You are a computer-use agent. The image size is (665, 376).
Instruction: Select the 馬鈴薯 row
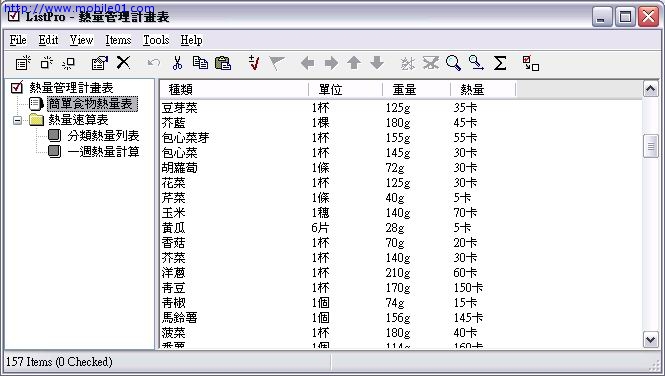(x=401, y=318)
